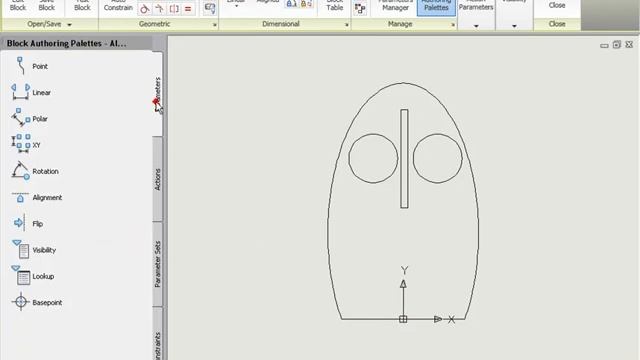Image resolution: width=640 pixels, height=360 pixels.
Task: Select the Lookup parameter tool
Action: (33, 276)
